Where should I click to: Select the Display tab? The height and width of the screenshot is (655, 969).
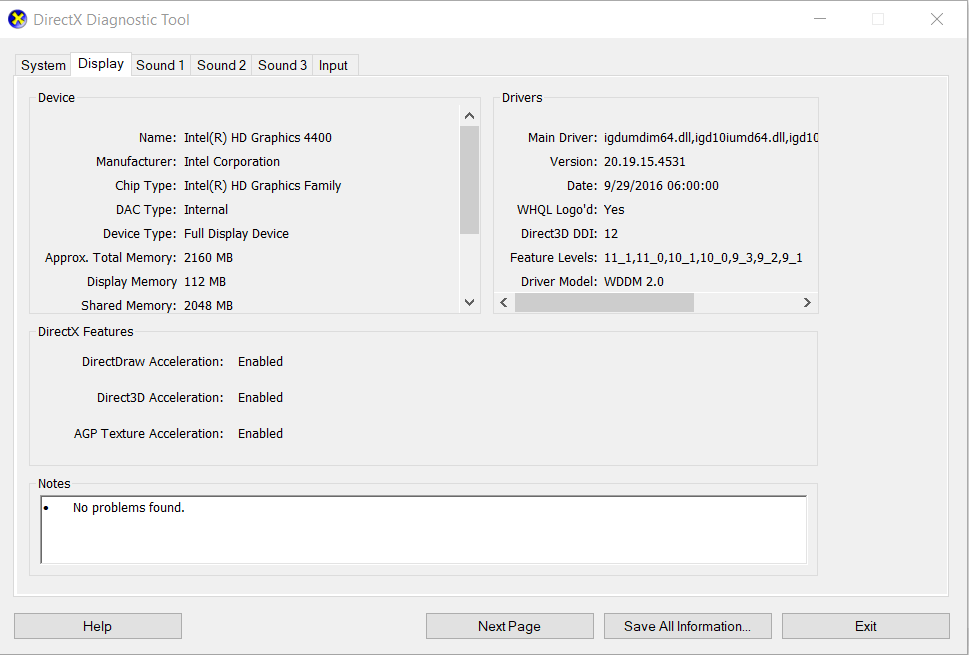tap(101, 64)
